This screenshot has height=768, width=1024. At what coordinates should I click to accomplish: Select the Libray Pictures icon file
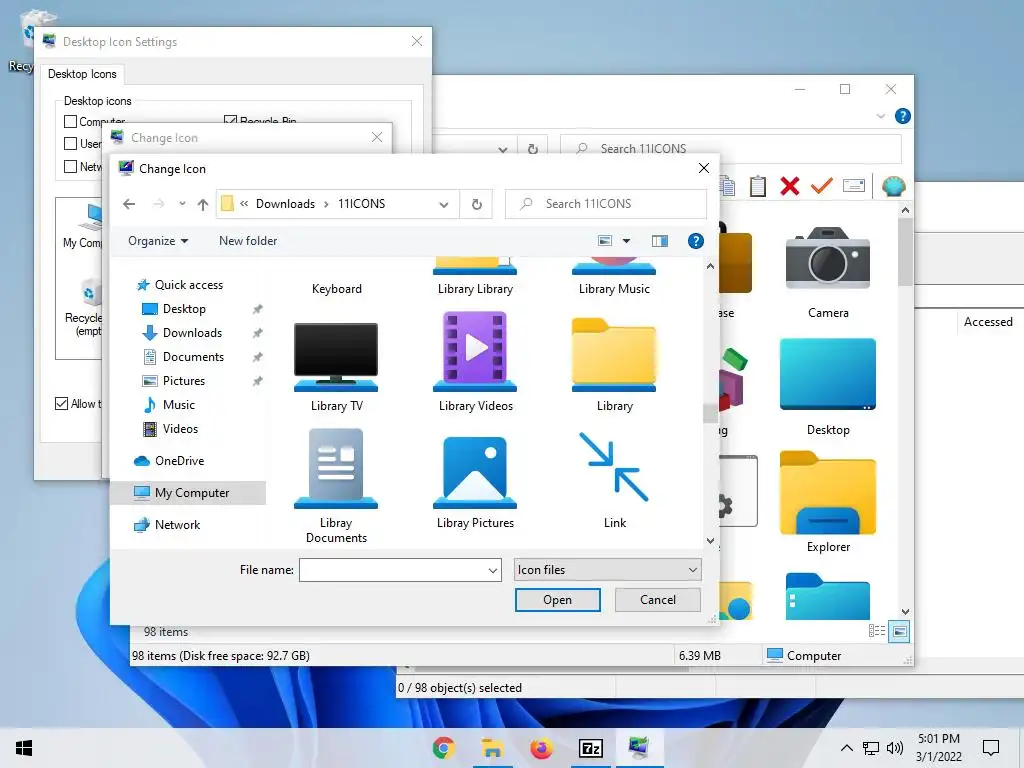[x=475, y=482]
